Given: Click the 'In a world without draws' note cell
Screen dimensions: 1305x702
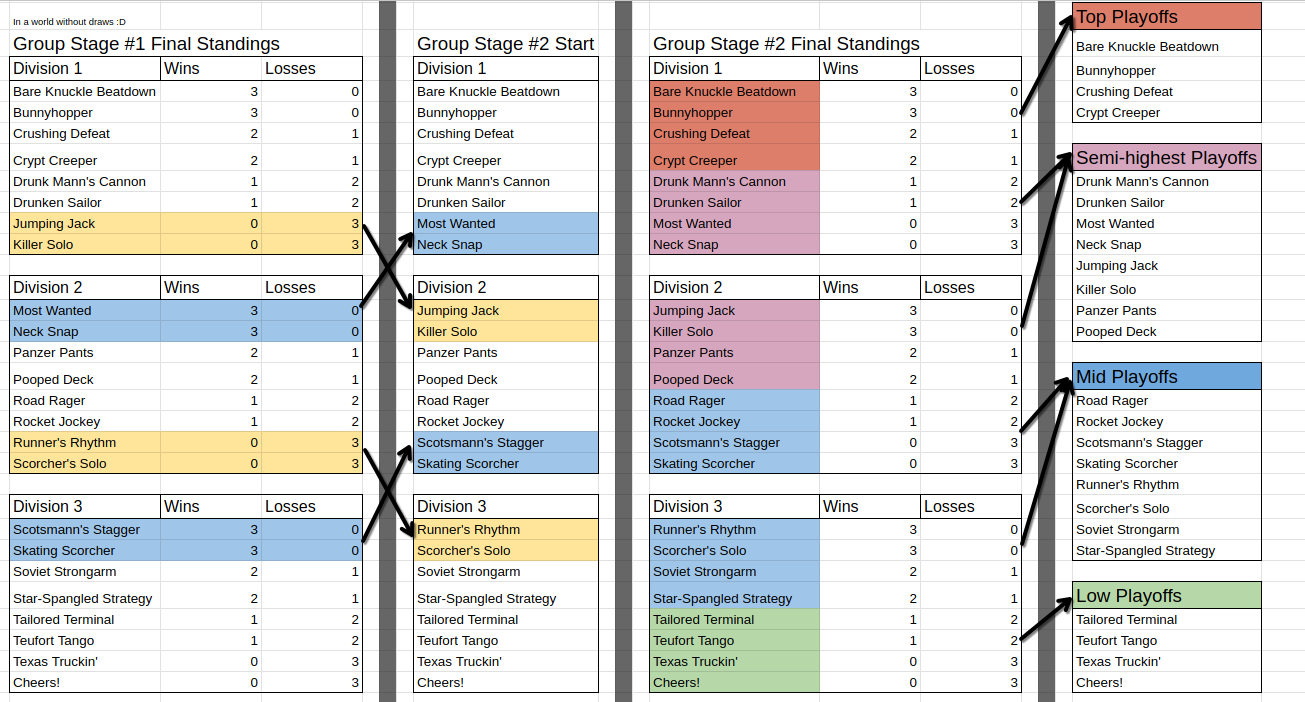Looking at the screenshot, I should point(70,21).
